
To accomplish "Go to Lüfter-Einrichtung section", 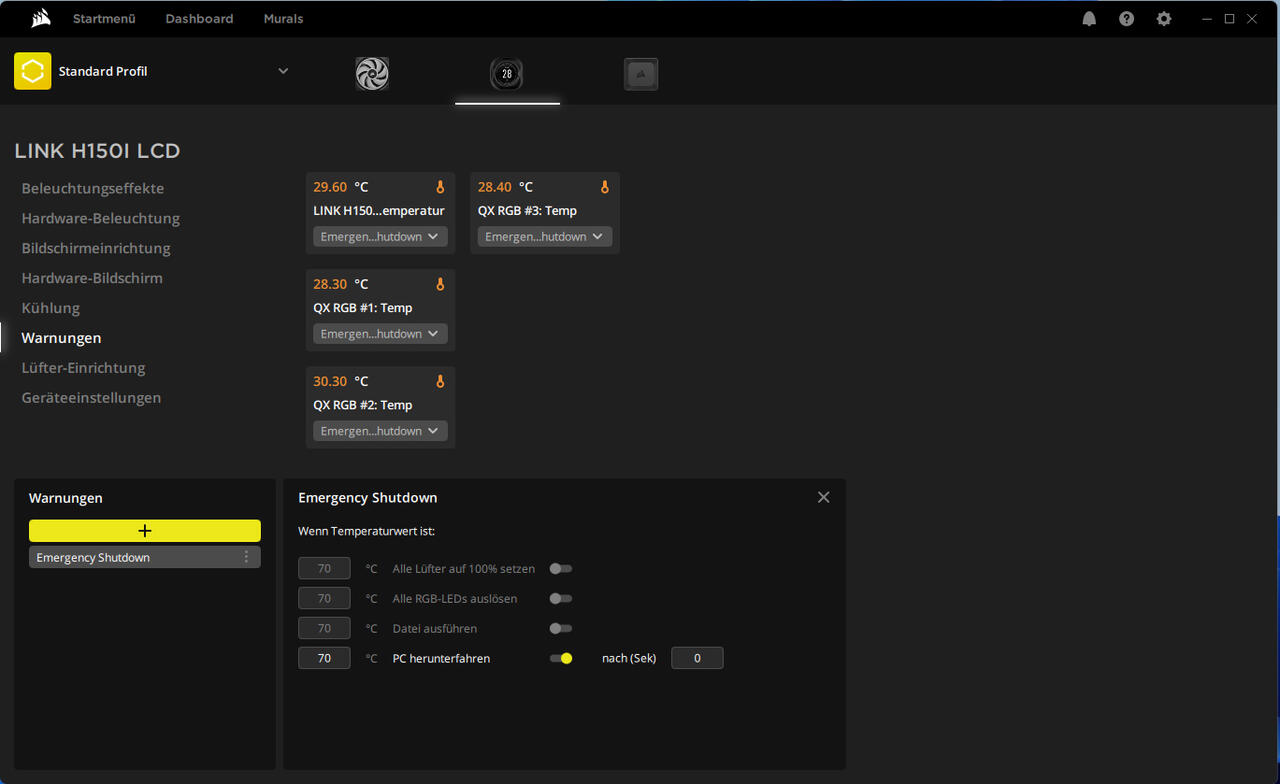I will click(83, 368).
